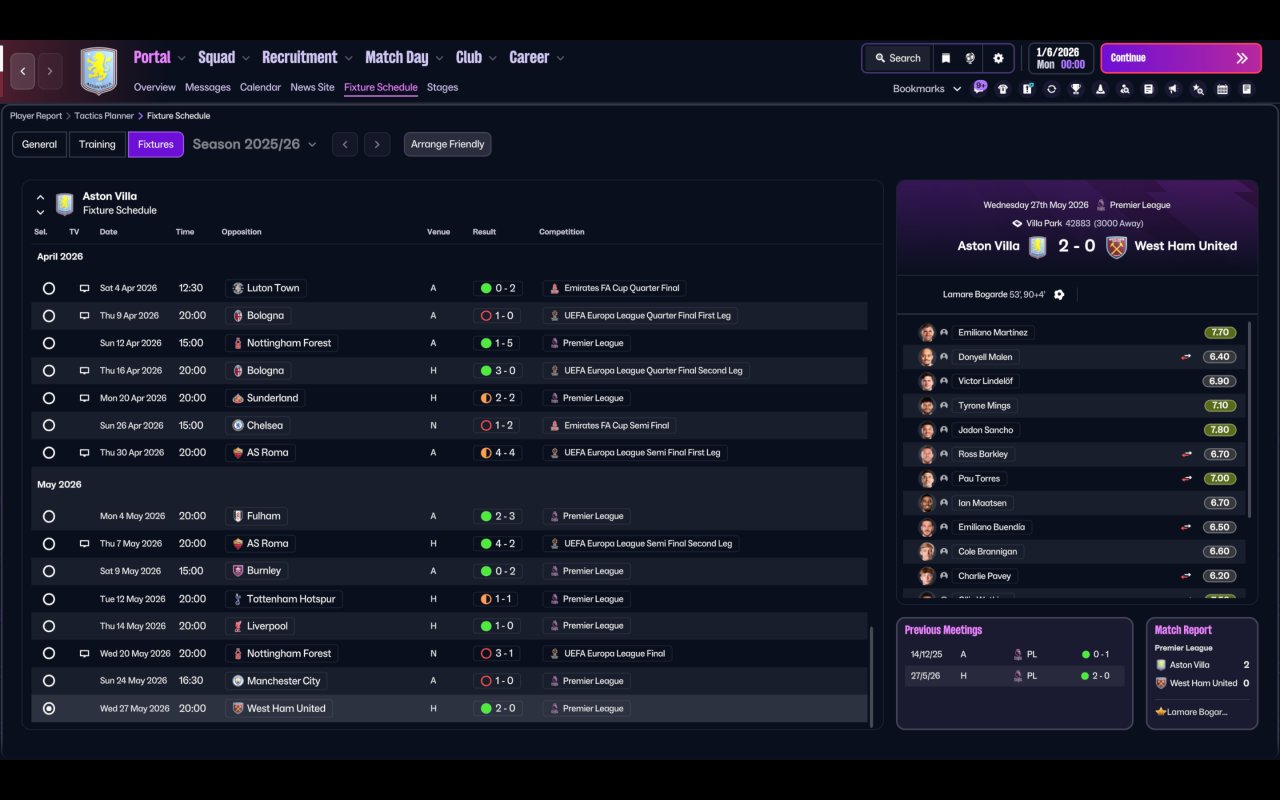1280x800 pixels.
Task: Switch to the News Site tab
Action: [312, 87]
